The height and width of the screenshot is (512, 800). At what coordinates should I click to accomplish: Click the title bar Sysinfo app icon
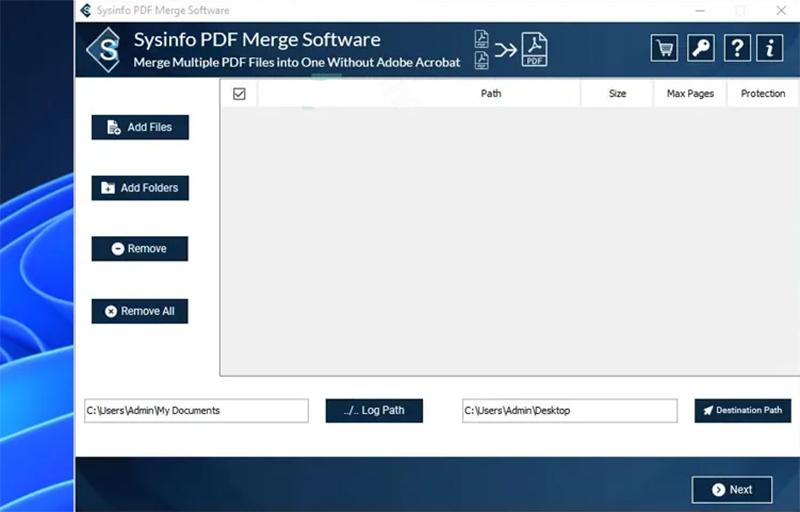point(86,10)
